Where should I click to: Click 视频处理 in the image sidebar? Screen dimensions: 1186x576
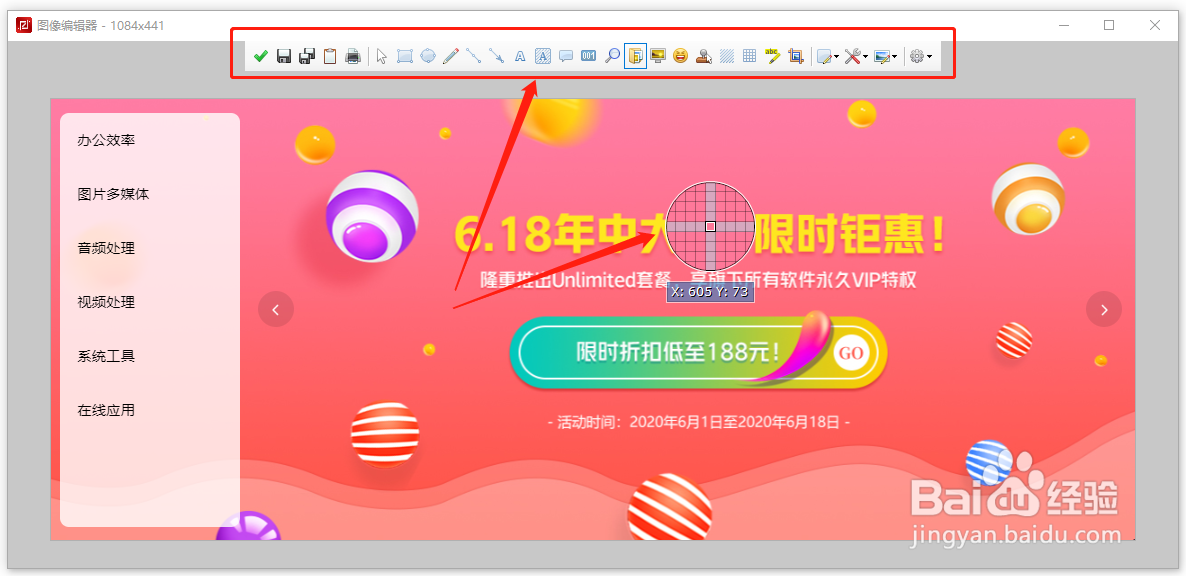point(107,302)
